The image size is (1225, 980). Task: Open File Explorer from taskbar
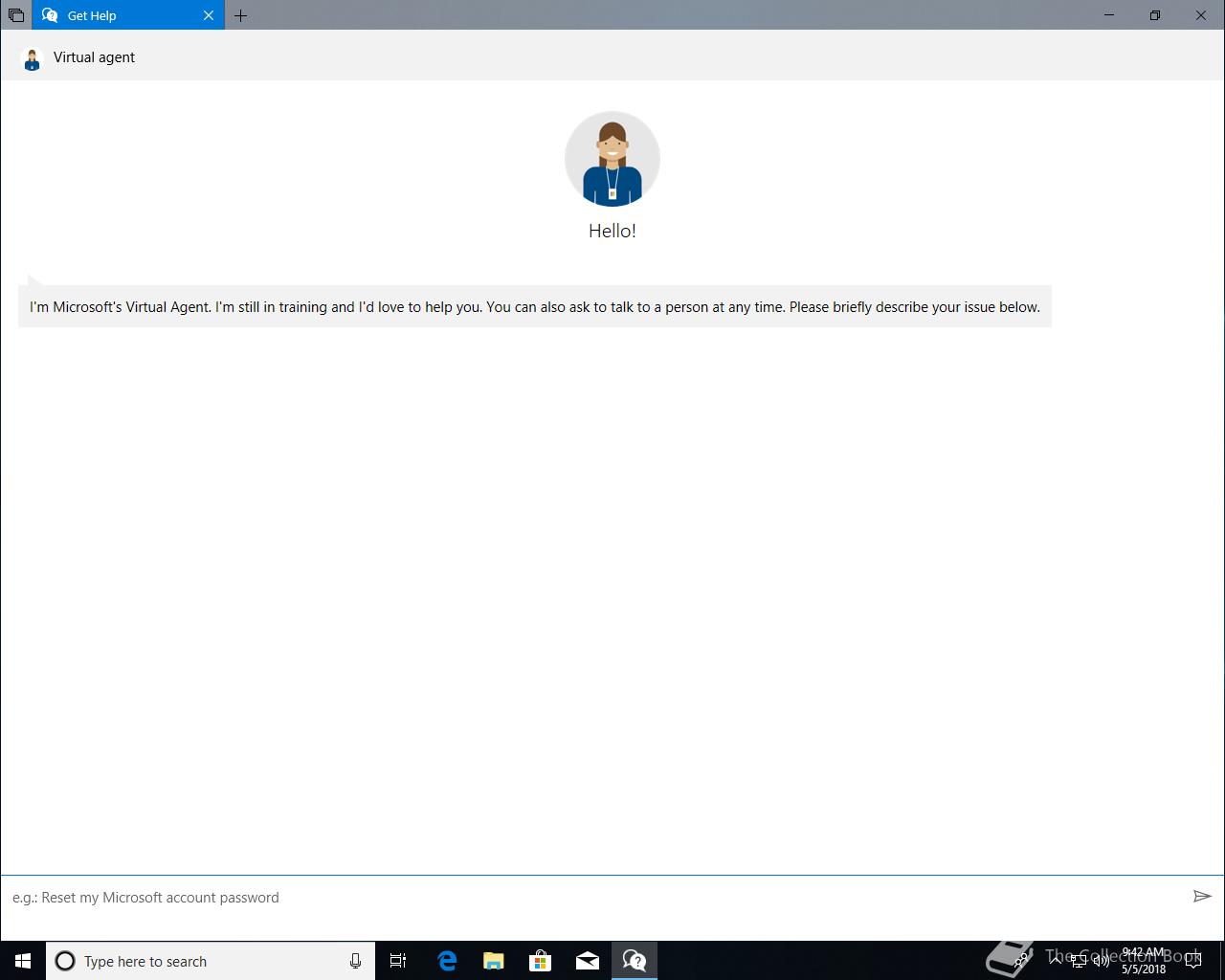click(x=493, y=961)
